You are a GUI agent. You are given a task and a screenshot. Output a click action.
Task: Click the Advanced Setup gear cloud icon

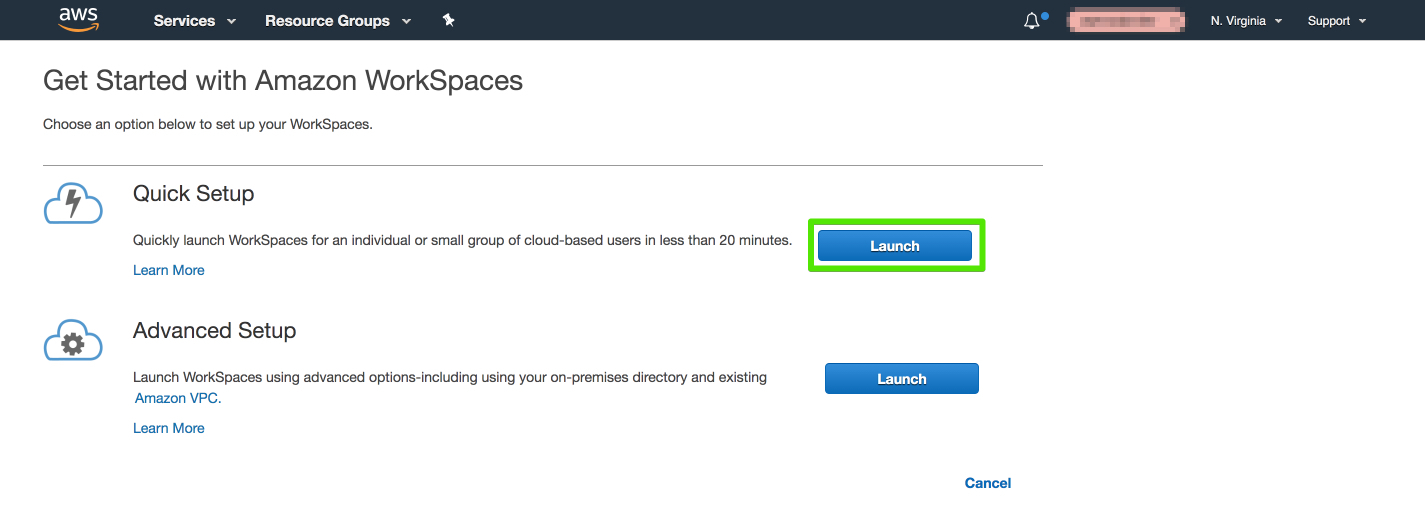click(73, 341)
